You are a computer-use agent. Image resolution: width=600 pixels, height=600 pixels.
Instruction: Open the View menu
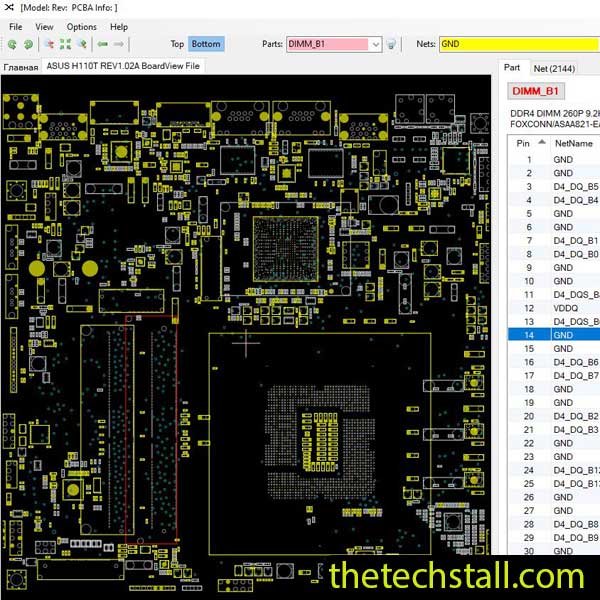coord(44,27)
